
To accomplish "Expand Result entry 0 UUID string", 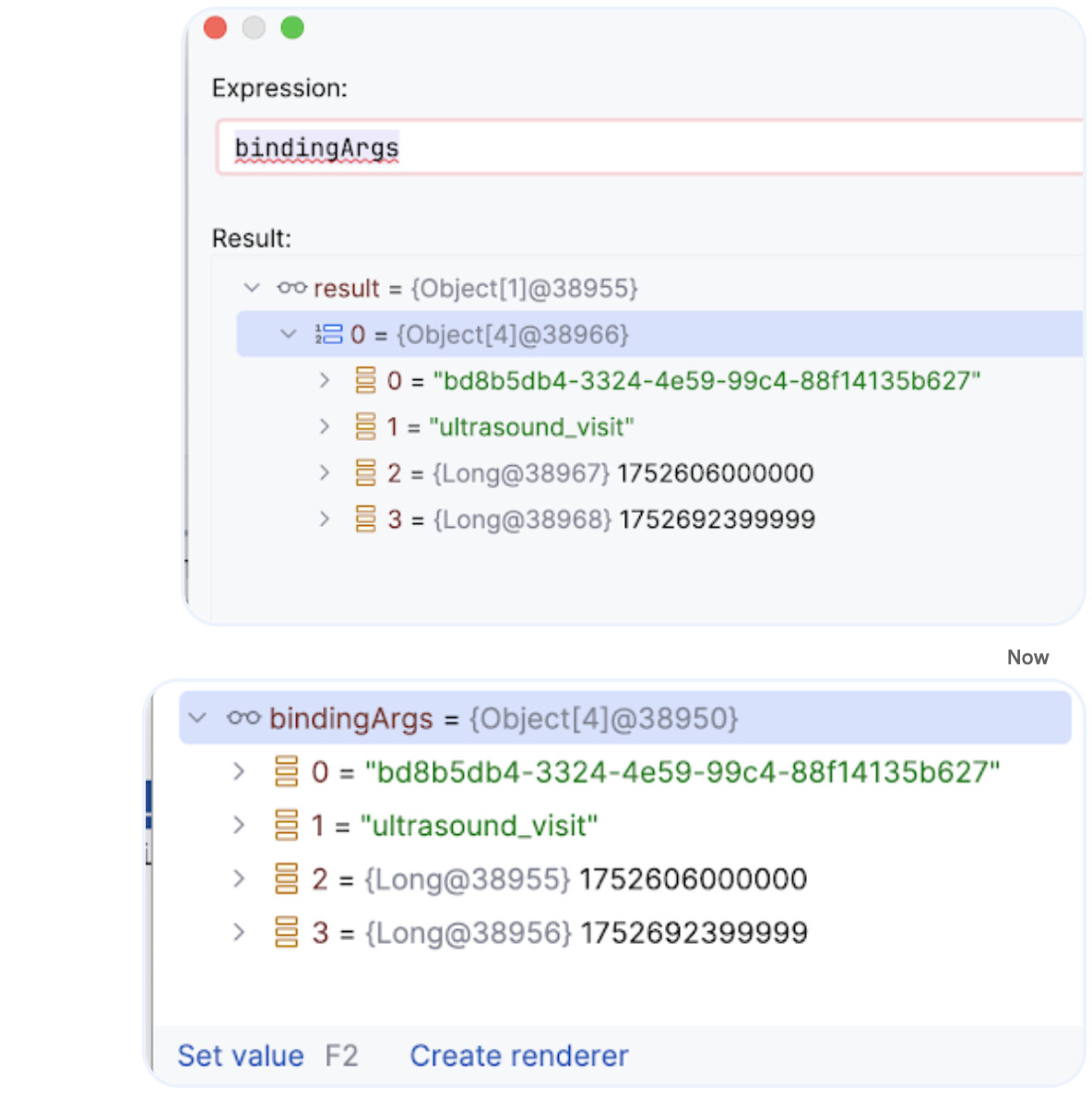I will [x=324, y=380].
